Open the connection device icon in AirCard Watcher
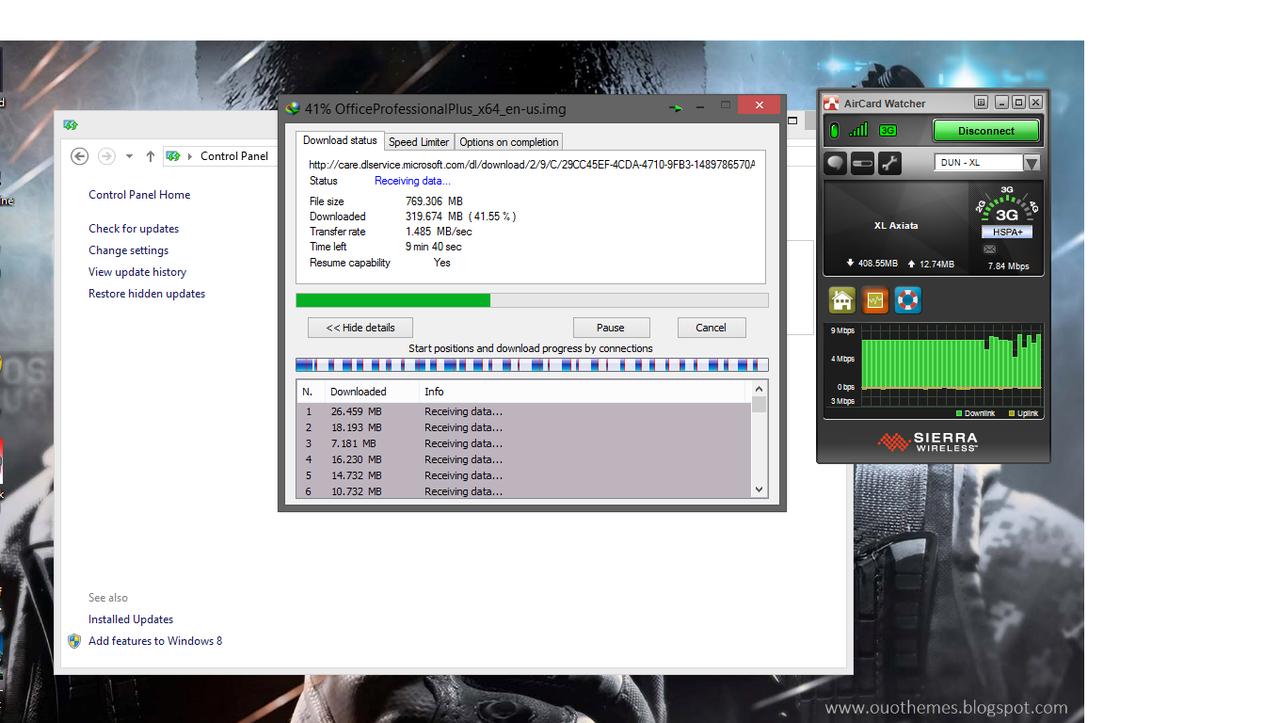The width and height of the screenshot is (1280, 723). click(862, 163)
